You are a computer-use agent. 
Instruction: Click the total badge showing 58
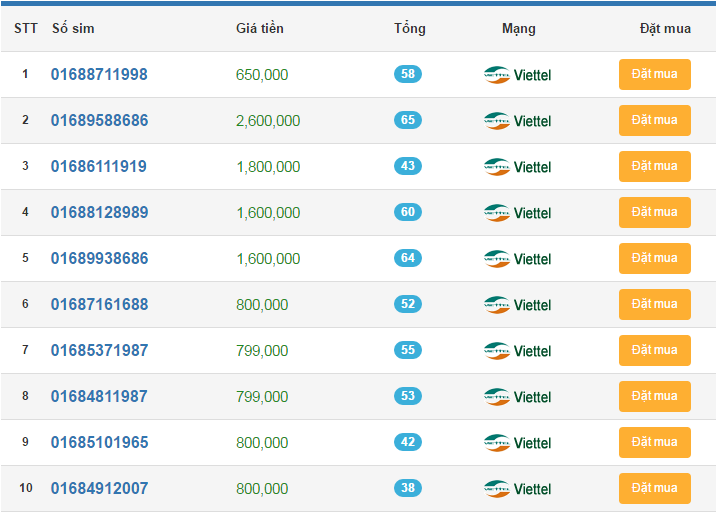(x=408, y=74)
